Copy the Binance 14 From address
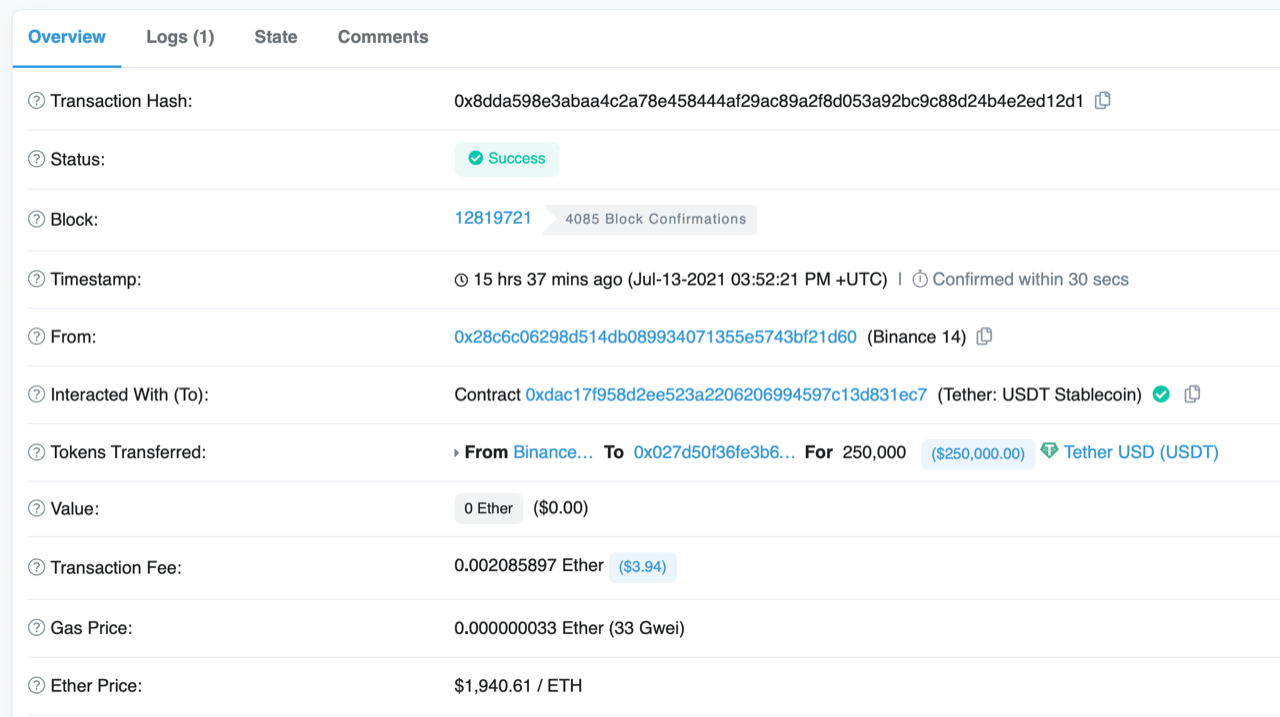The width and height of the screenshot is (1280, 717). tap(984, 337)
